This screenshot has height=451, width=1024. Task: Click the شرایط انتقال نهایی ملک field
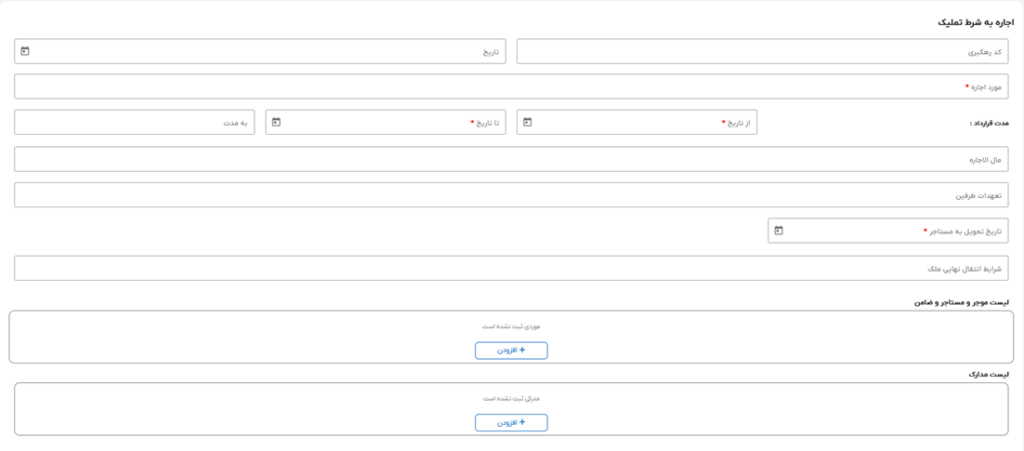[x=512, y=268]
